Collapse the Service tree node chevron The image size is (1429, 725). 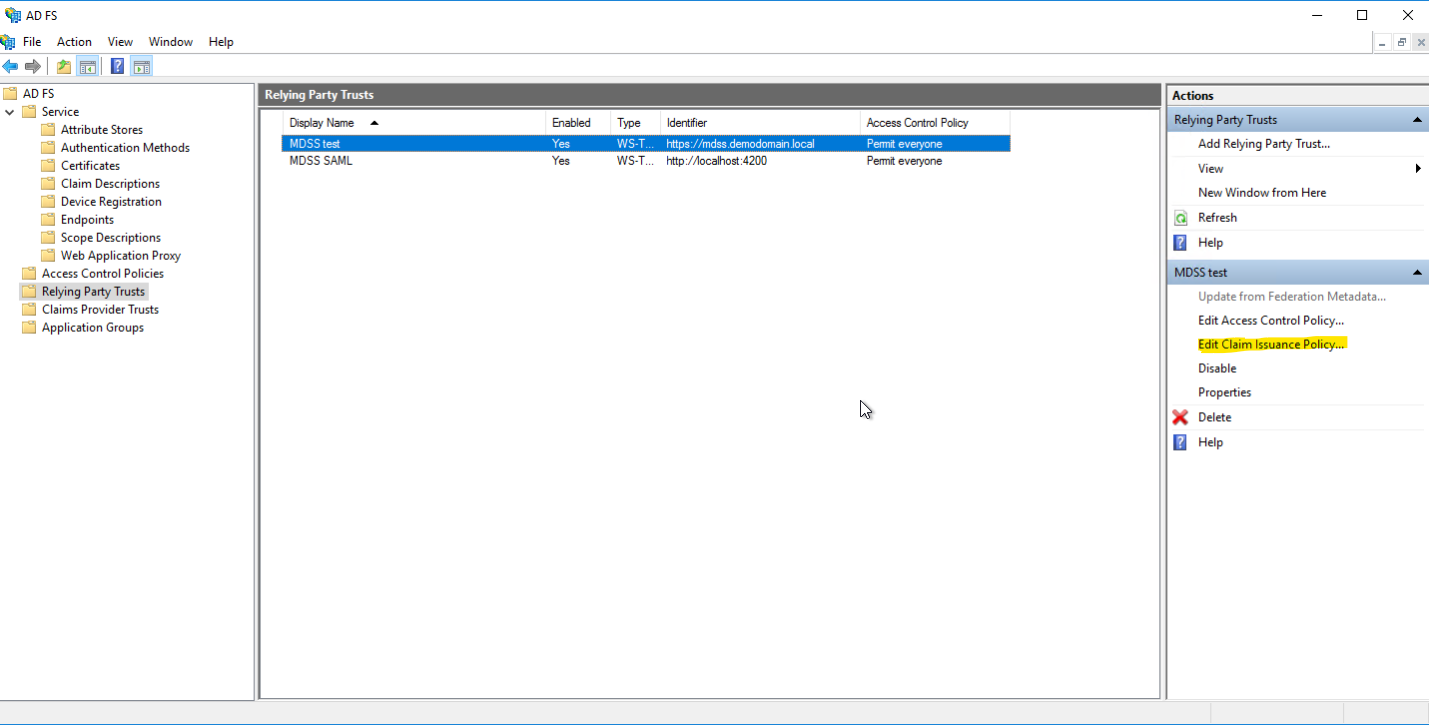click(x=10, y=112)
